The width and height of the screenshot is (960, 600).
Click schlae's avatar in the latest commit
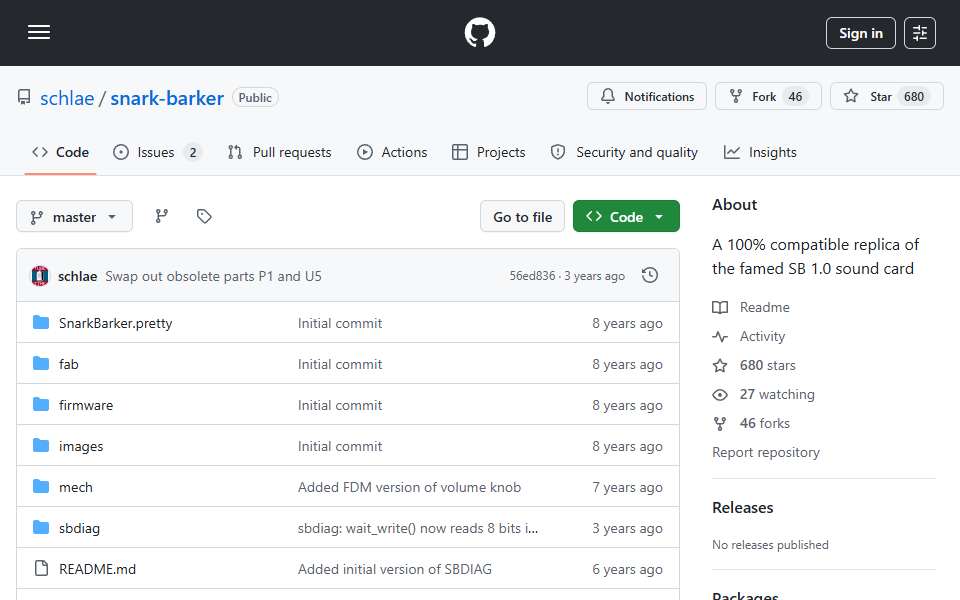40,276
